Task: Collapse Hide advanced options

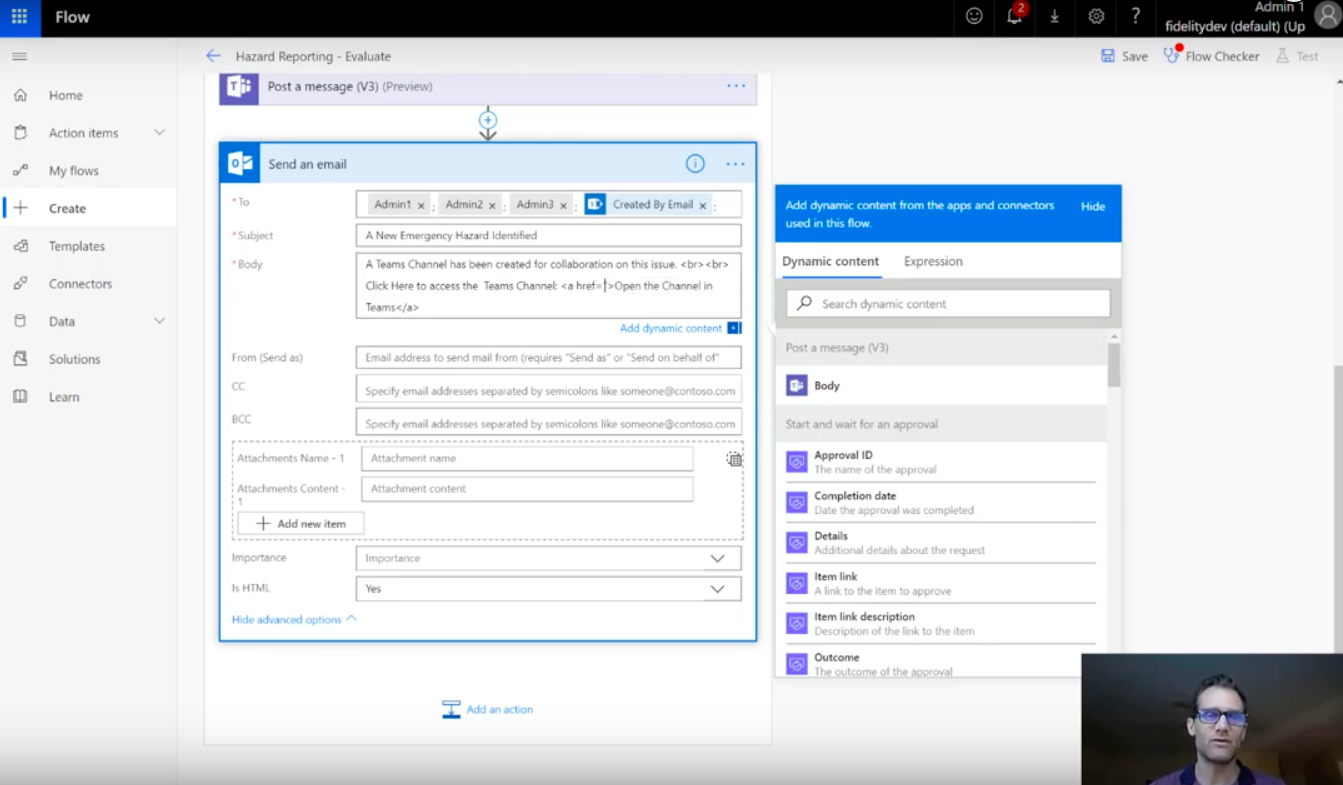Action: click(x=294, y=620)
